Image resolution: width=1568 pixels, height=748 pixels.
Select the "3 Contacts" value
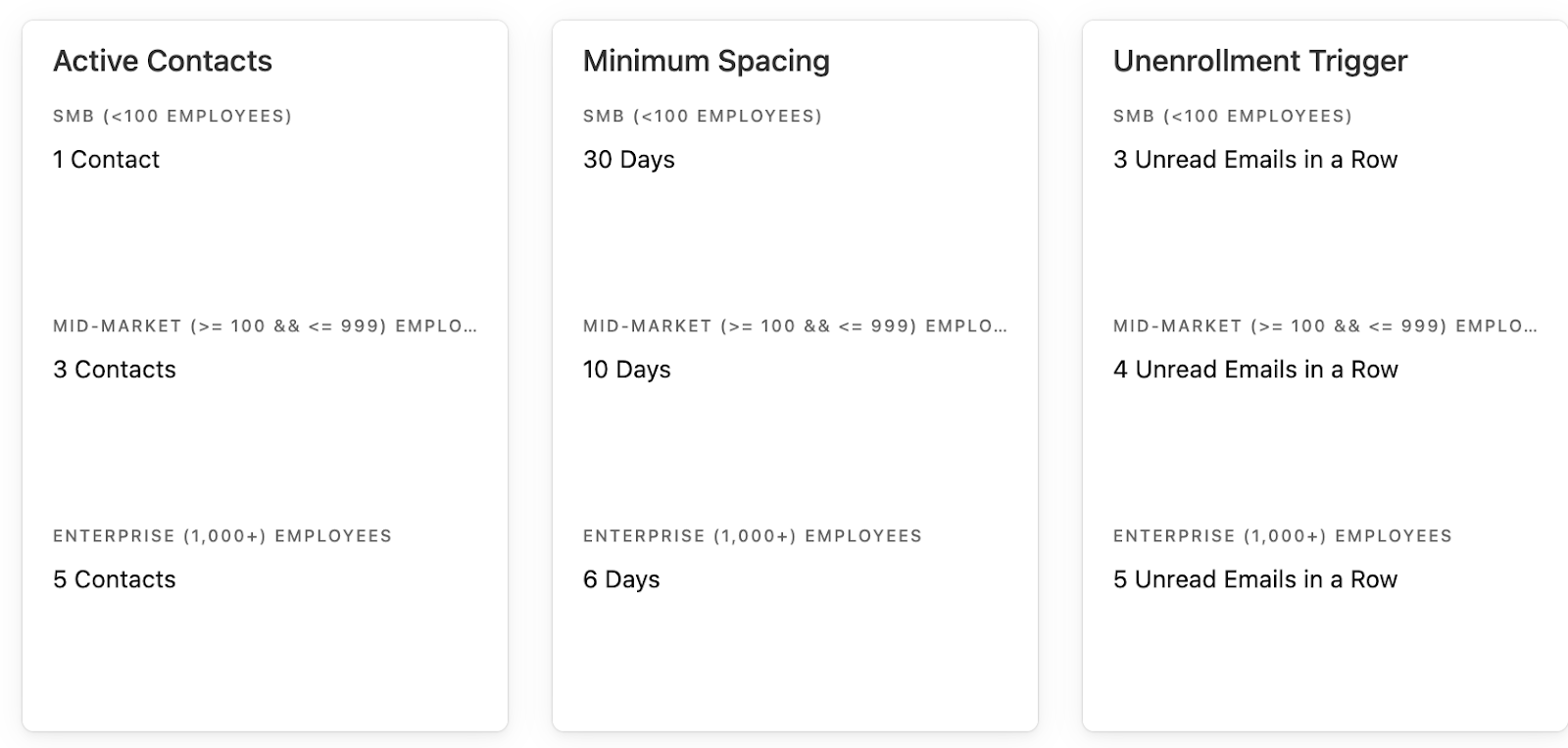click(115, 370)
